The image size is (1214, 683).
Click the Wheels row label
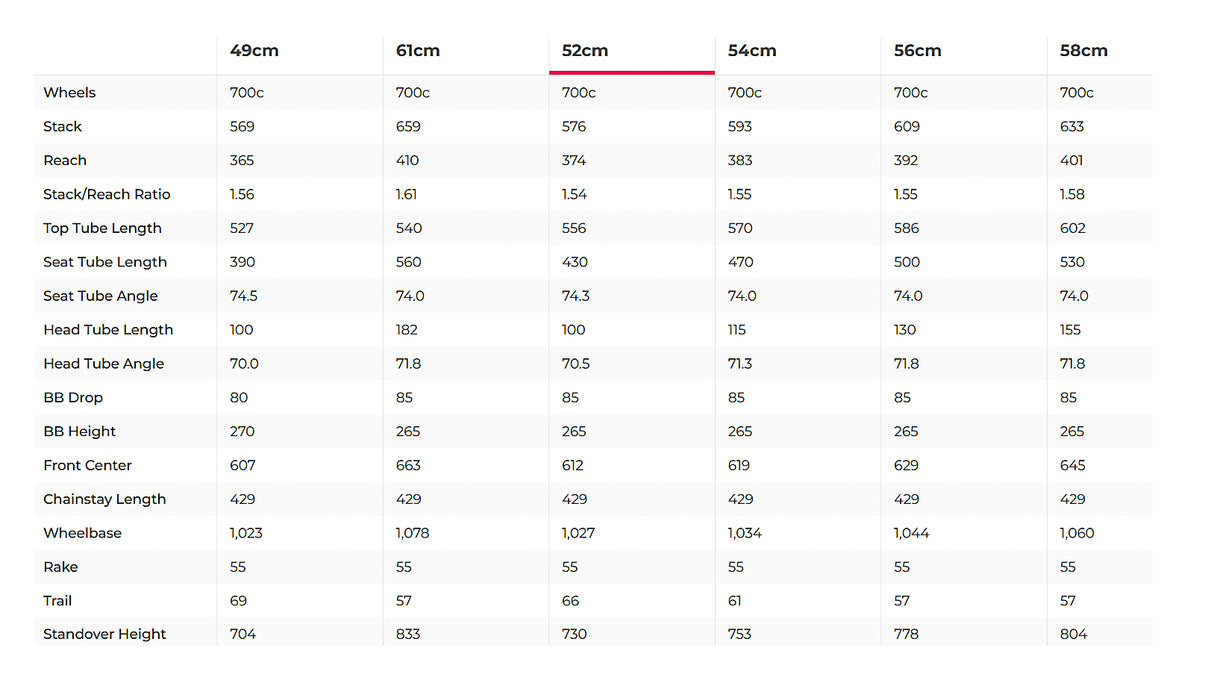[70, 93]
